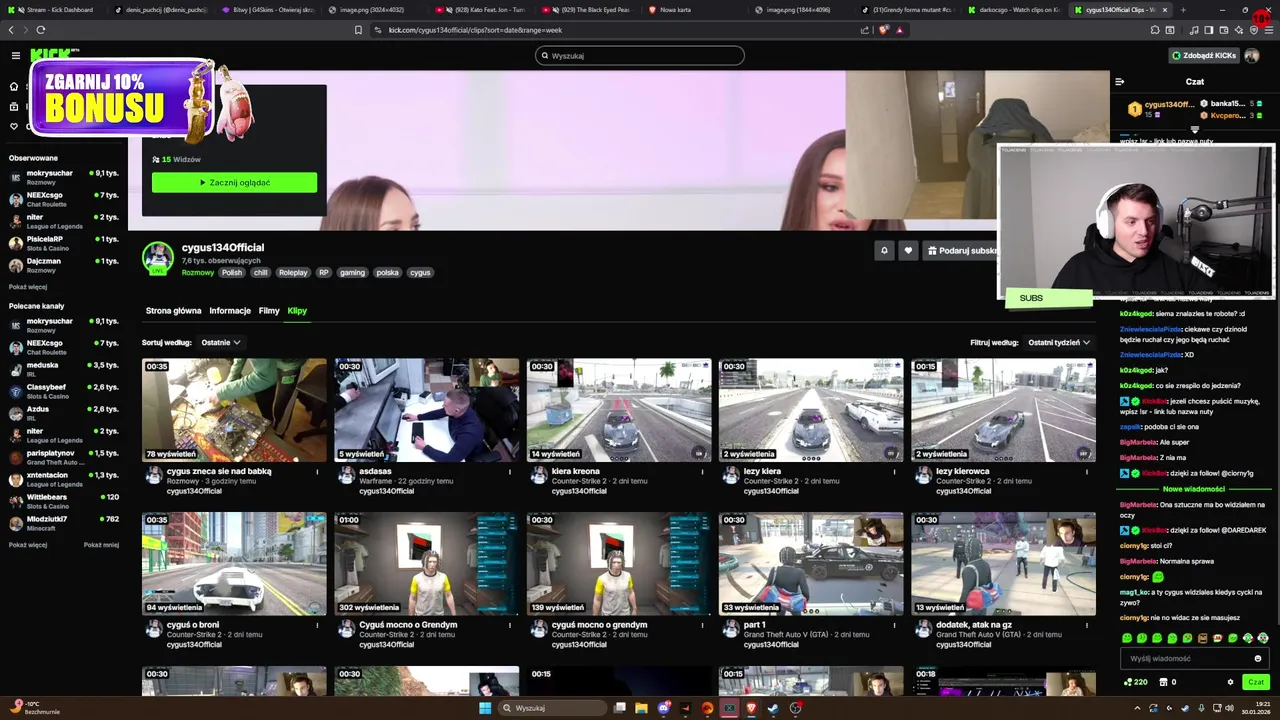Viewport: 1280px width, 720px height.
Task: Click the notification bell on channel
Action: 883,251
